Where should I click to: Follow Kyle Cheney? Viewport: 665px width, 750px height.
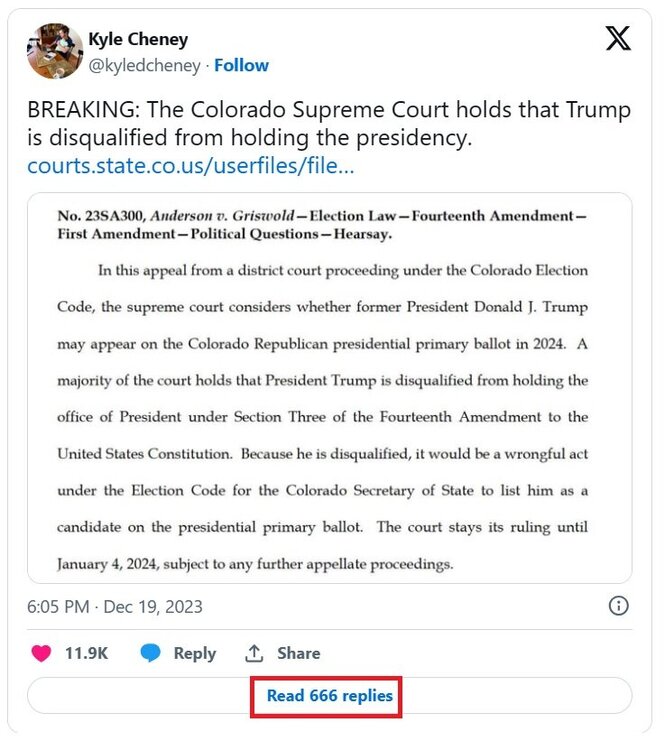(241, 65)
